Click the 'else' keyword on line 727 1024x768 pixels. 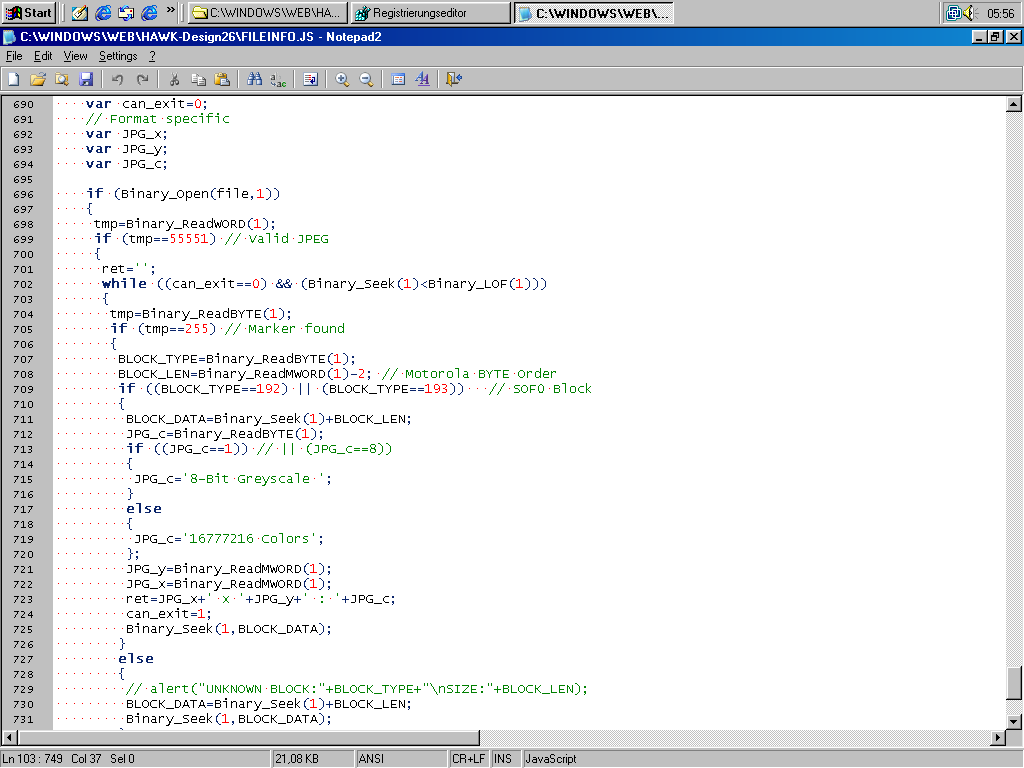pos(136,659)
